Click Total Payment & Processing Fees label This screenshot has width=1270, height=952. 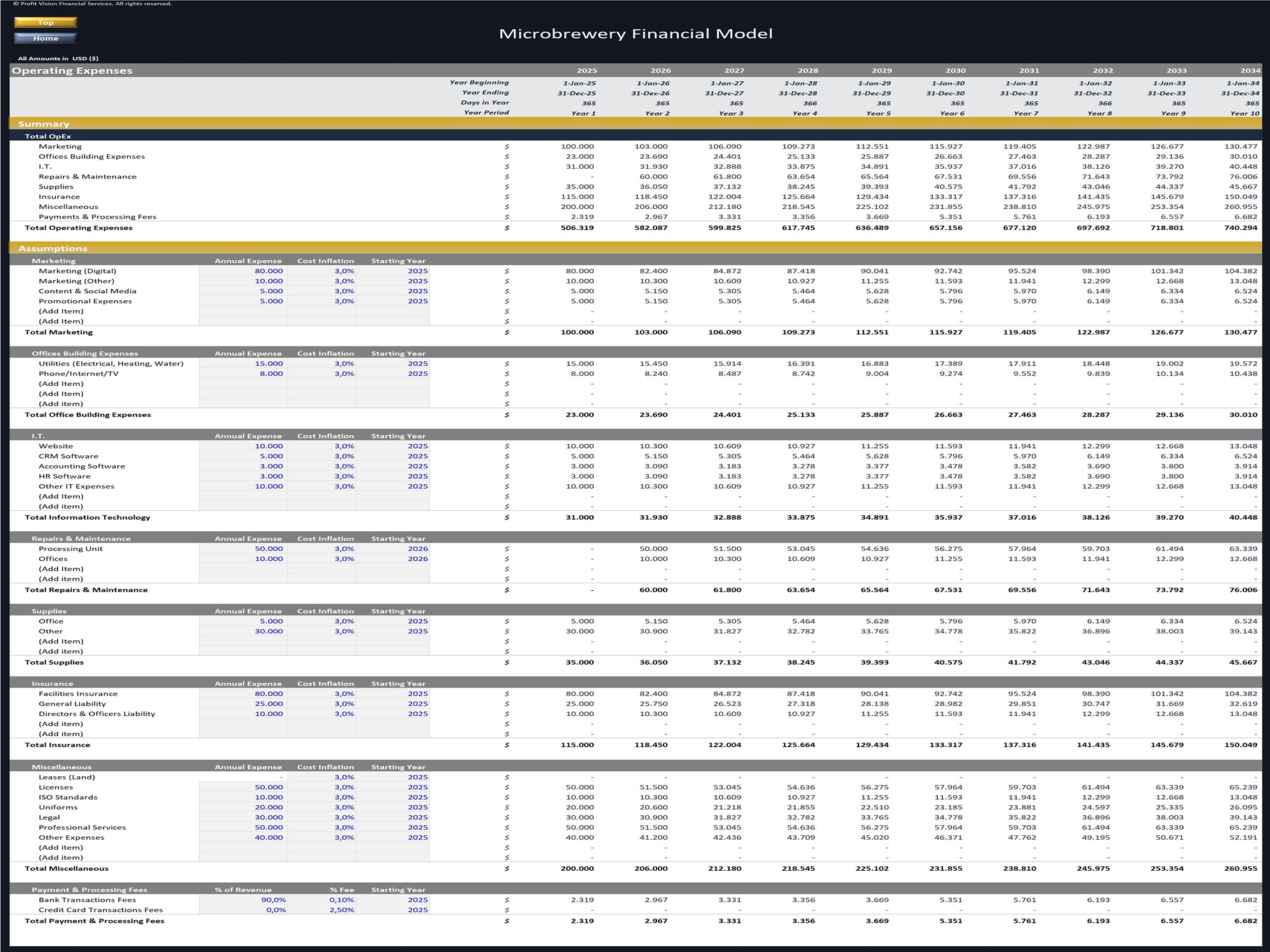point(95,921)
